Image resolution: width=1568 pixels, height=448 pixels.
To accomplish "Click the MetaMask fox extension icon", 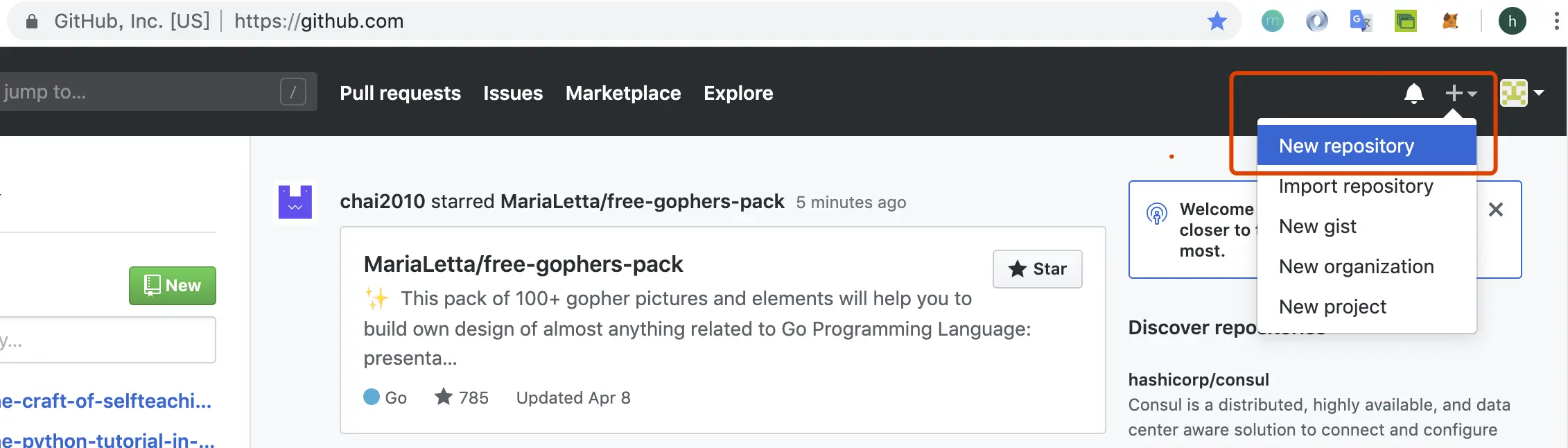I will coord(1449,21).
